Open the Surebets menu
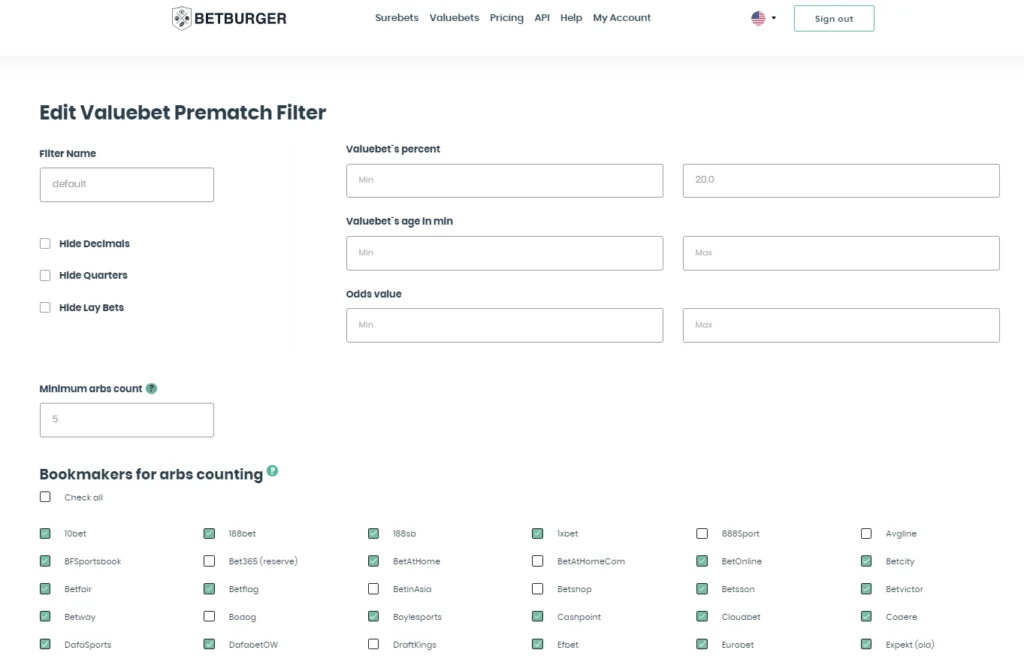The height and width of the screenshot is (662, 1024). coord(396,18)
